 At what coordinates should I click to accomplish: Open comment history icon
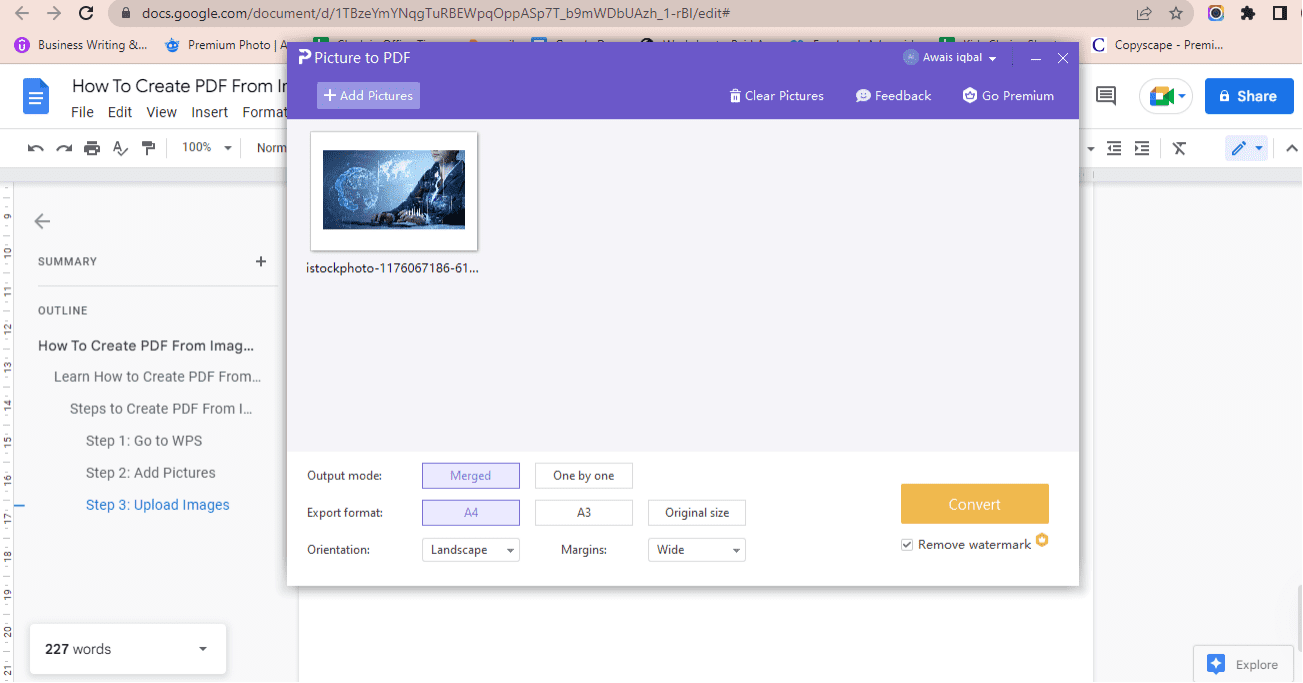point(1106,96)
